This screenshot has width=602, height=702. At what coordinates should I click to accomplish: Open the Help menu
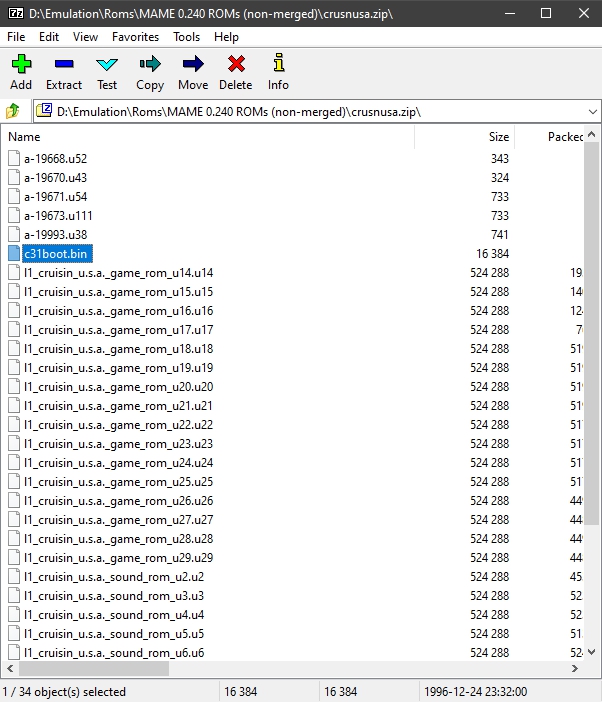[x=226, y=37]
